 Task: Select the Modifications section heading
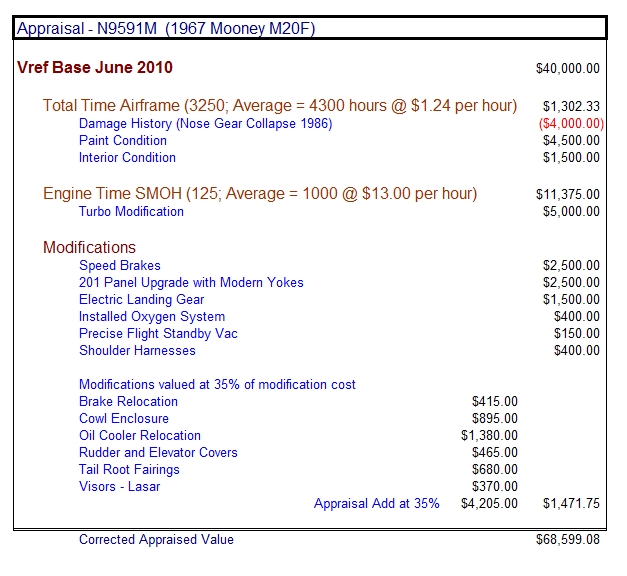pos(89,248)
